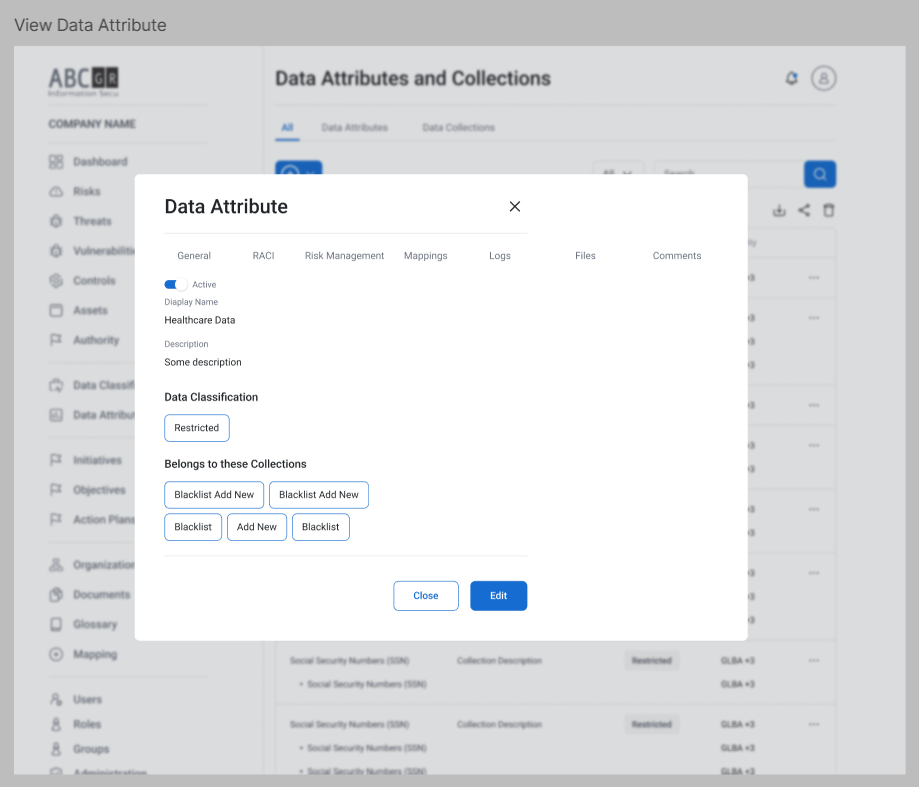Screen dimensions: 919x787
Task: Expand the All filter dropdown
Action: pyautogui.click(x=617, y=173)
